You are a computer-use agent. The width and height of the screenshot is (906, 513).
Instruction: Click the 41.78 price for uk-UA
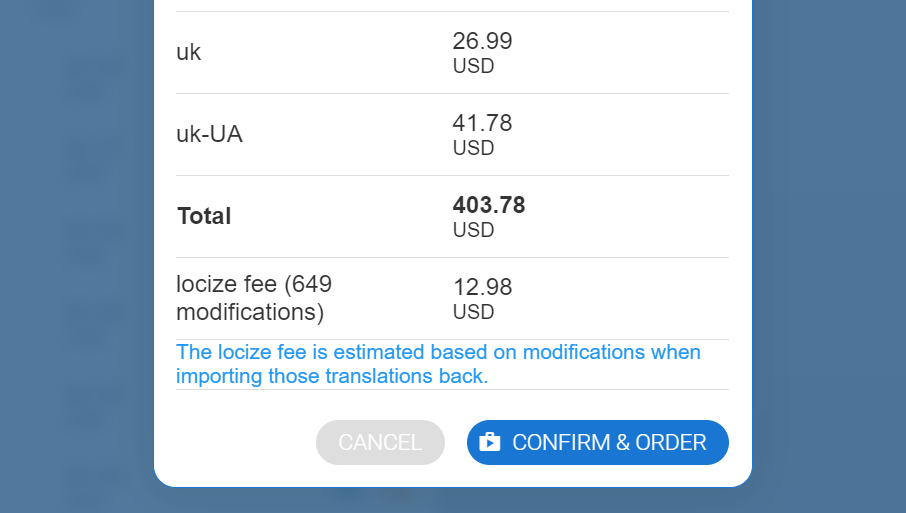482,123
